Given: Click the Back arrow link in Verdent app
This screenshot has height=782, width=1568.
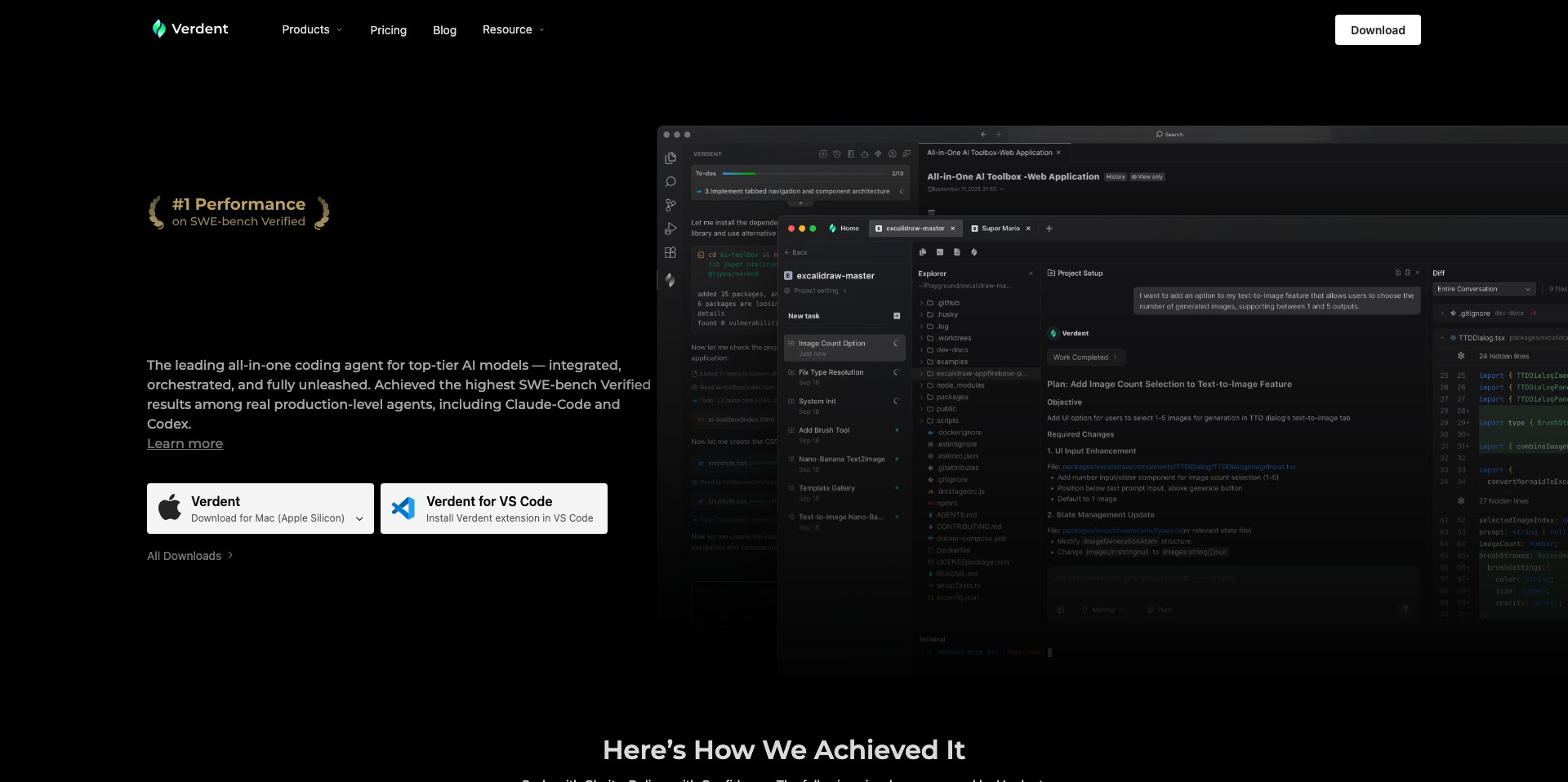Looking at the screenshot, I should (795, 252).
